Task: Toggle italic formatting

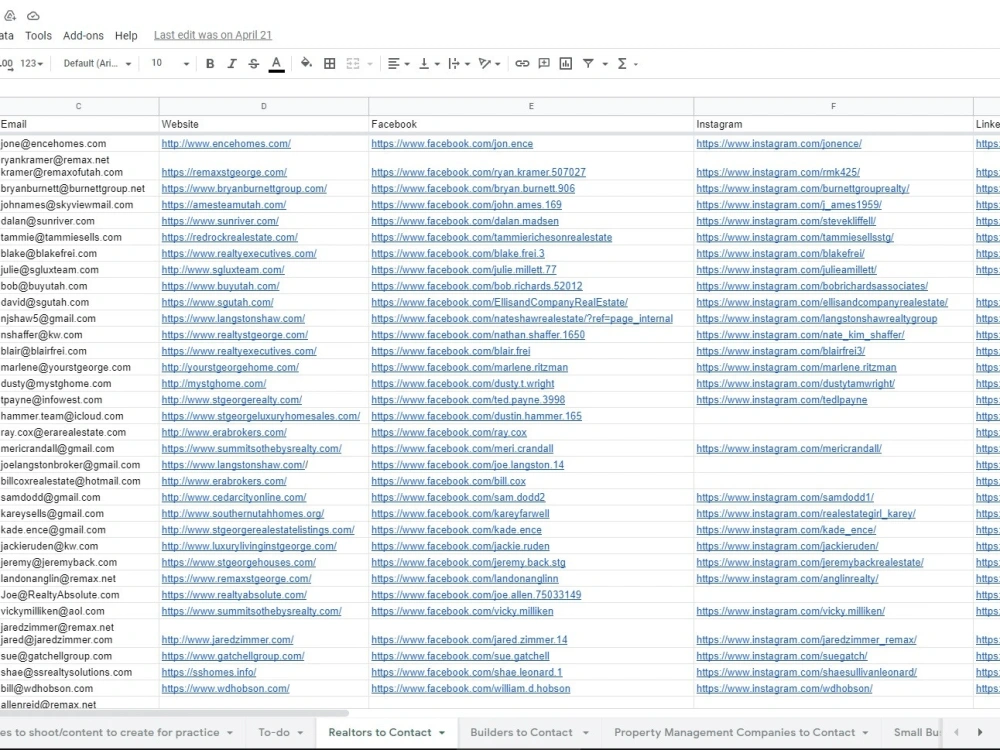Action: coord(232,64)
